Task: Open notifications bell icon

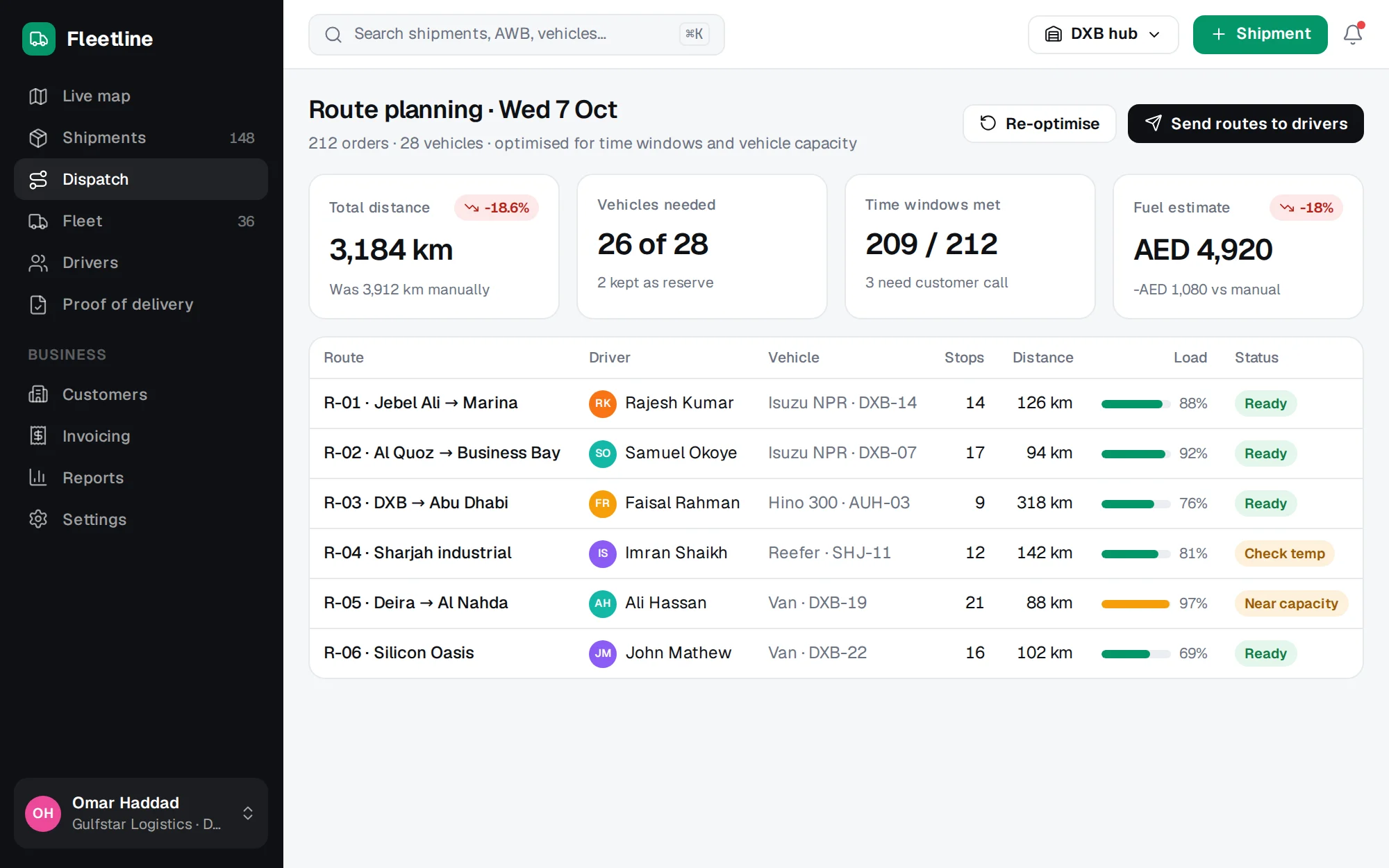Action: click(x=1353, y=34)
